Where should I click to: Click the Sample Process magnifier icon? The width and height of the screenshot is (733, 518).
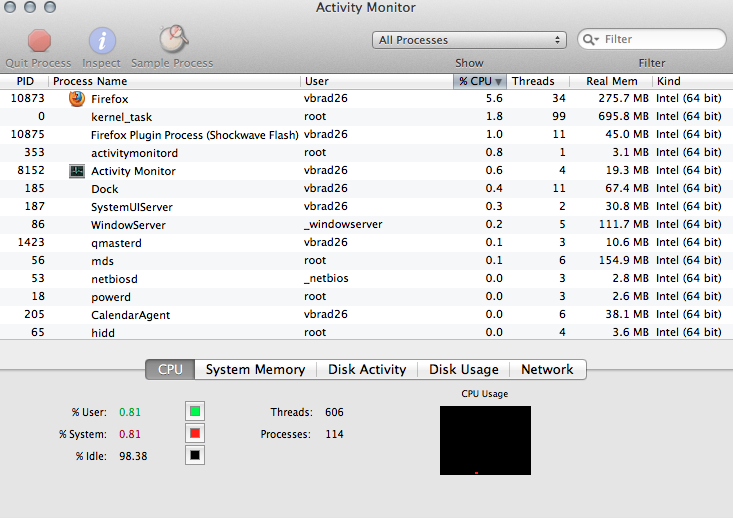click(173, 39)
